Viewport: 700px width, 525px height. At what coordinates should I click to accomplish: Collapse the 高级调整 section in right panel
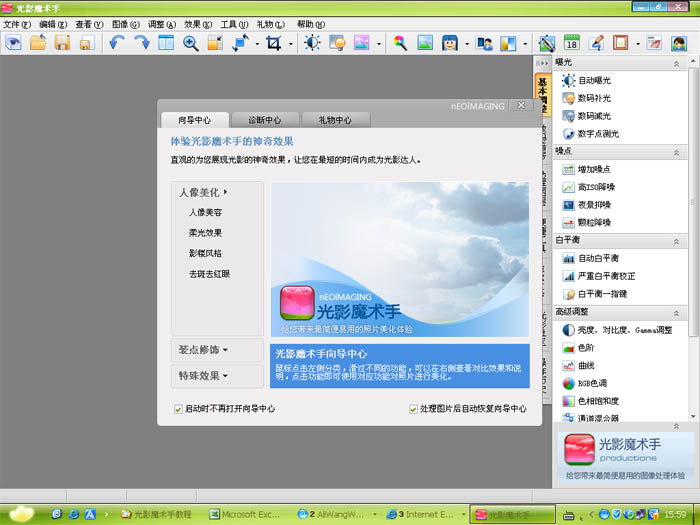676,313
